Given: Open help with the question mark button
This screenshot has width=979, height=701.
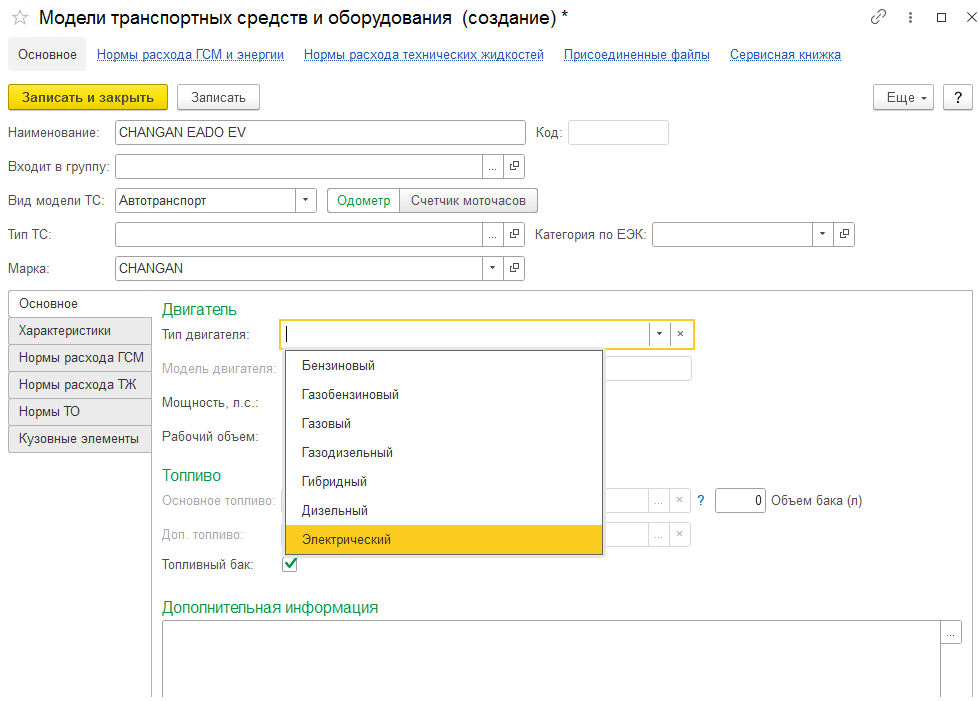Looking at the screenshot, I should [958, 97].
